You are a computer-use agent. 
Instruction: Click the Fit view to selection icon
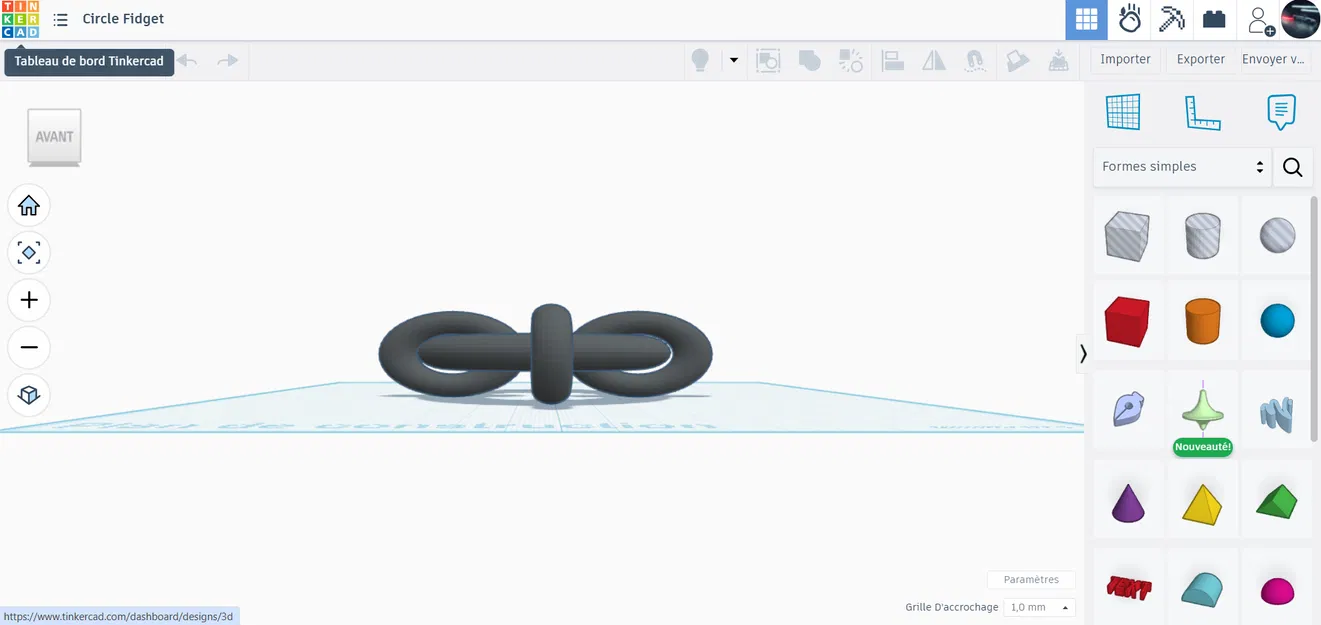click(x=29, y=252)
